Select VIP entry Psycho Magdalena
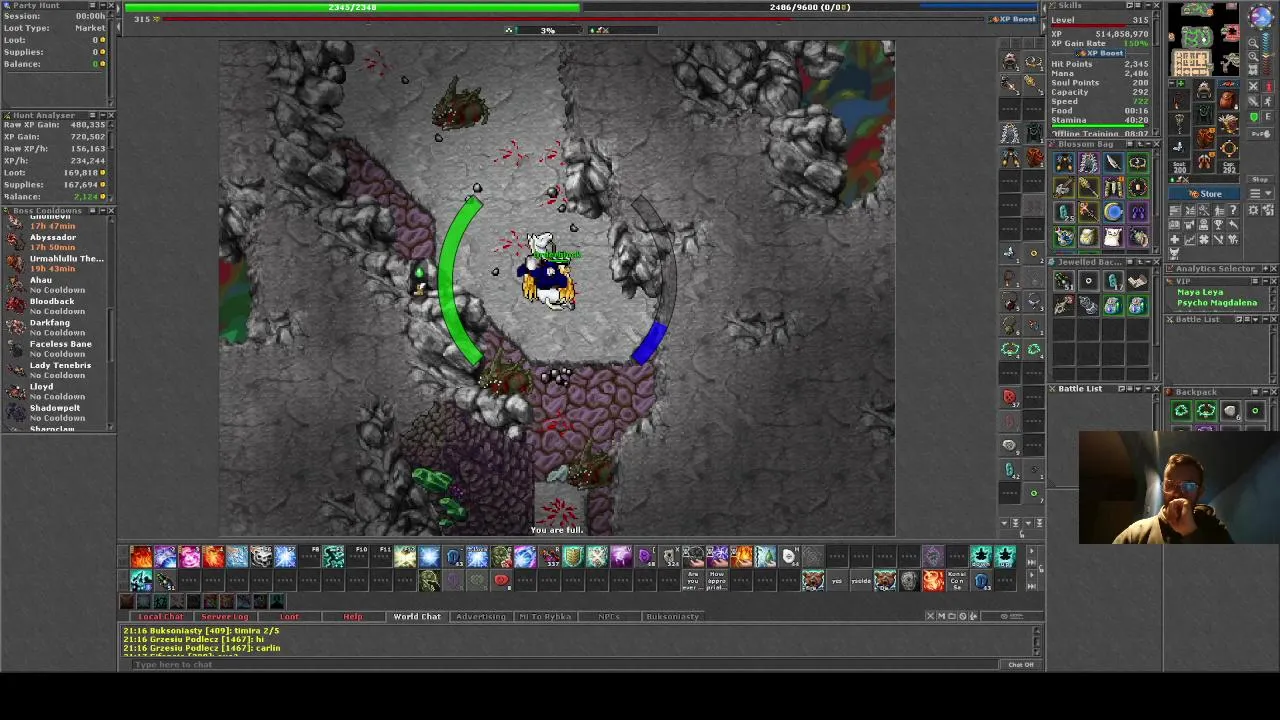The height and width of the screenshot is (720, 1280). [x=1218, y=303]
